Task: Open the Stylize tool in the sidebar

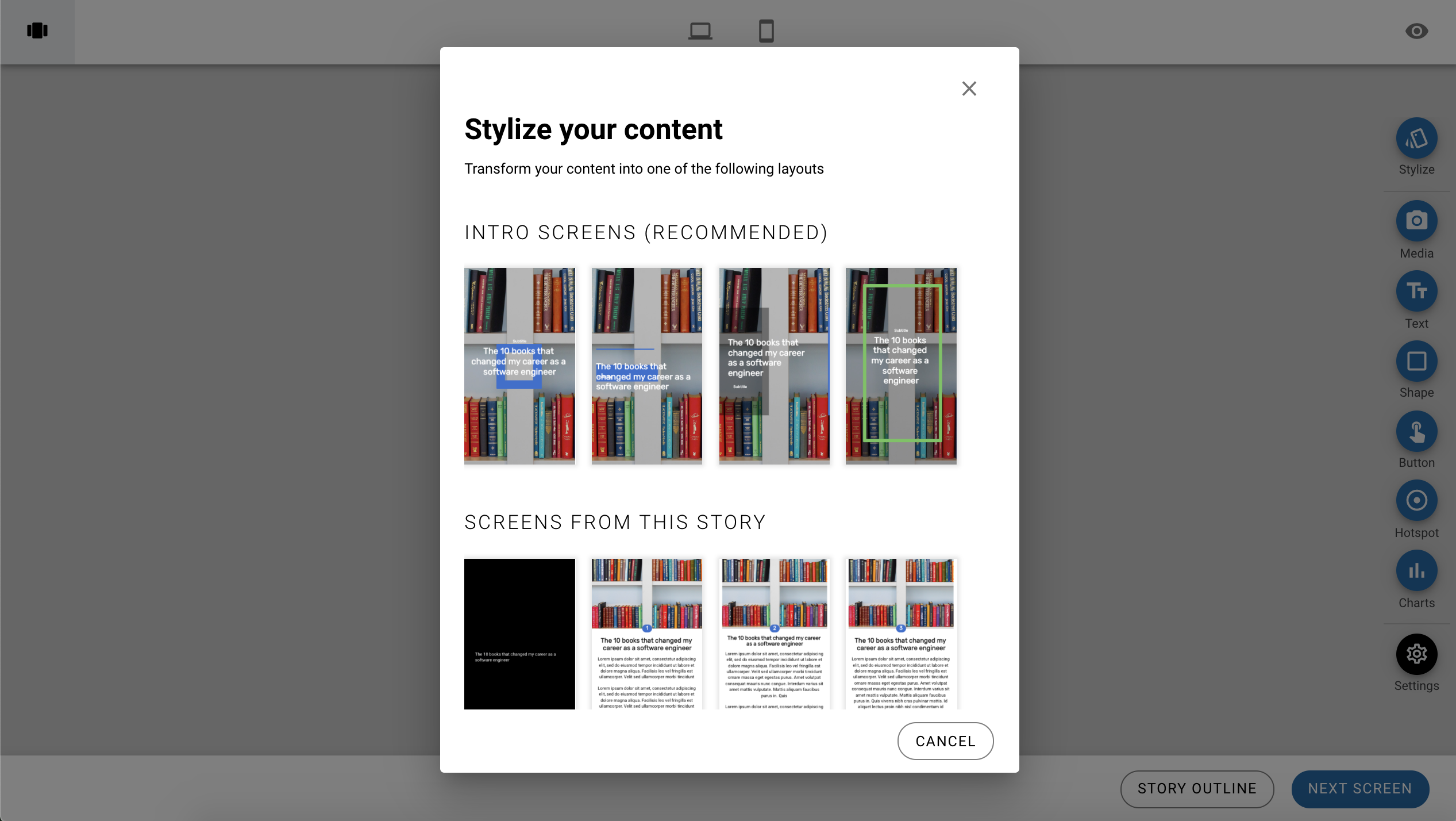Action: click(1416, 139)
